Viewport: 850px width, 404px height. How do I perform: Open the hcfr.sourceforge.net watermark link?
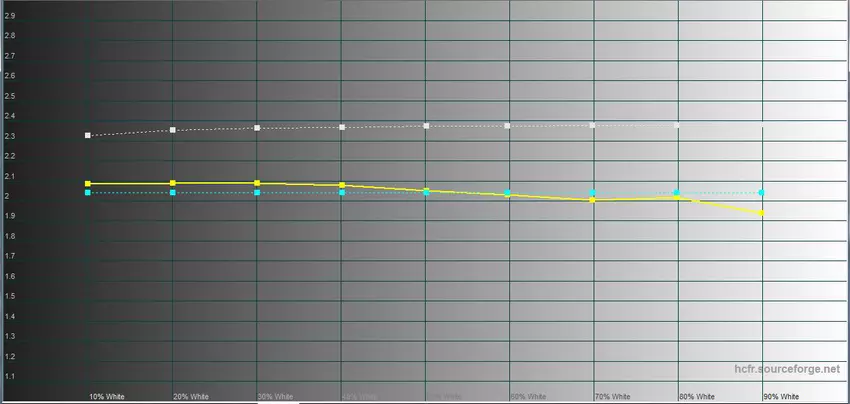pyautogui.click(x=788, y=370)
